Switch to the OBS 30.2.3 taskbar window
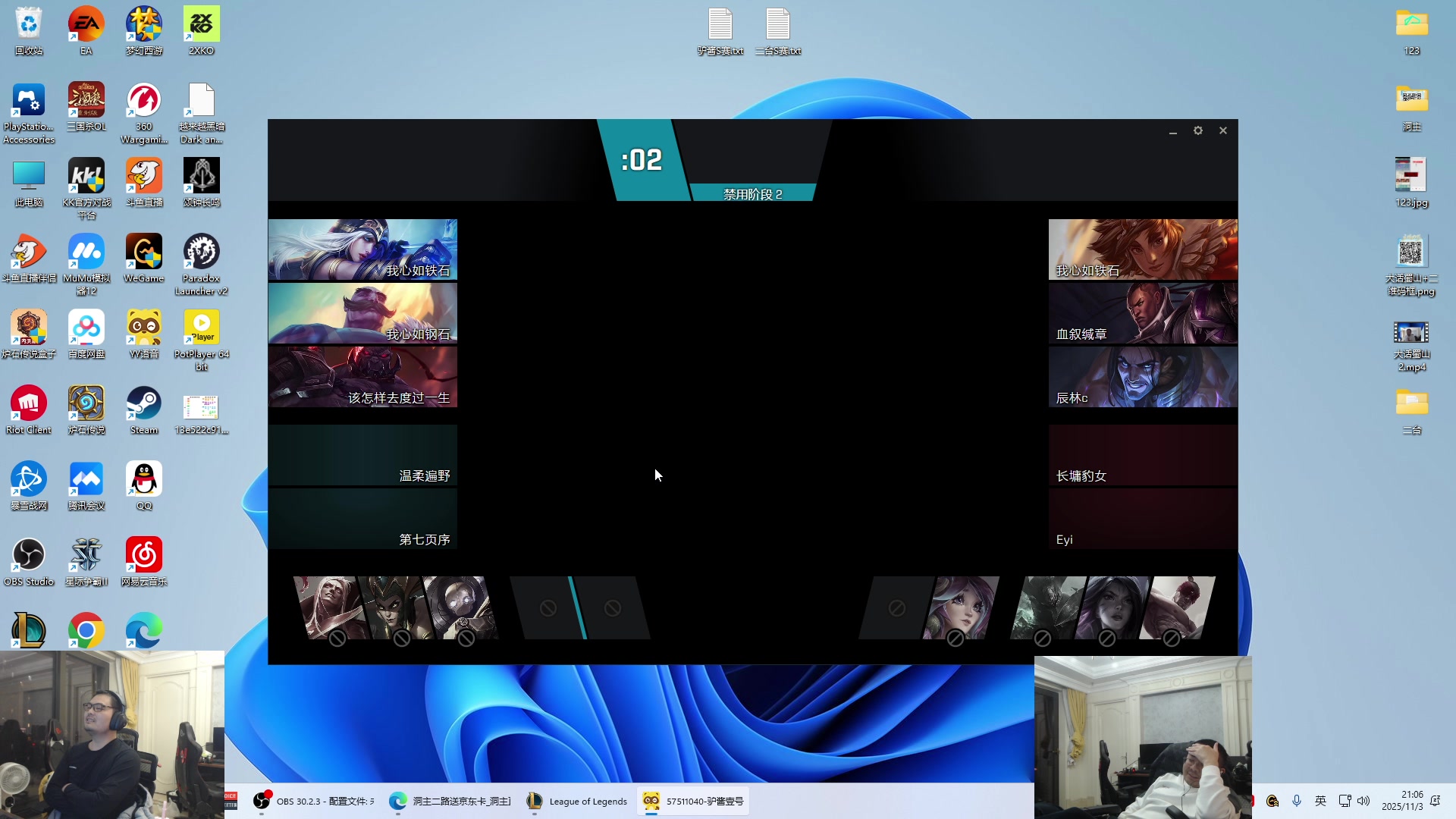1456x819 pixels. (x=314, y=801)
